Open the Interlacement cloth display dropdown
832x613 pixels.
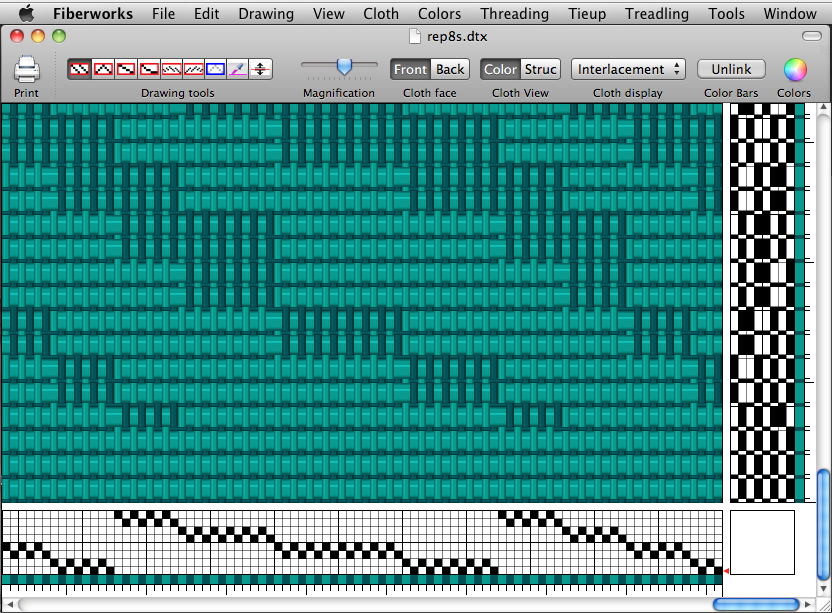point(628,69)
